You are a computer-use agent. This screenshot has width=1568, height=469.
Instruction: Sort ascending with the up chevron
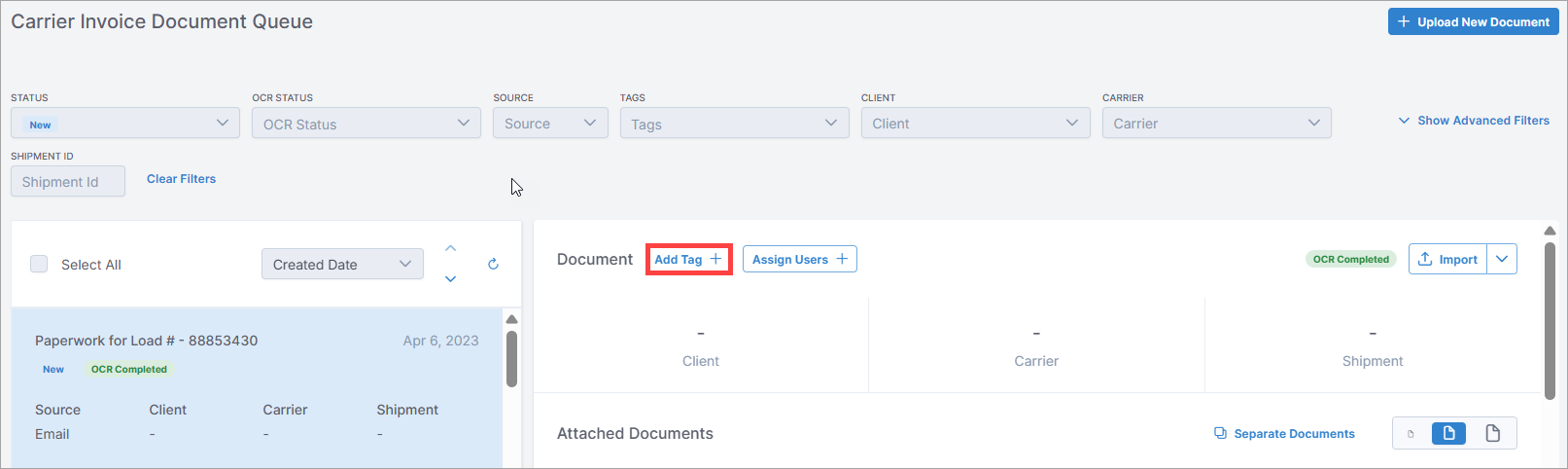(x=450, y=249)
